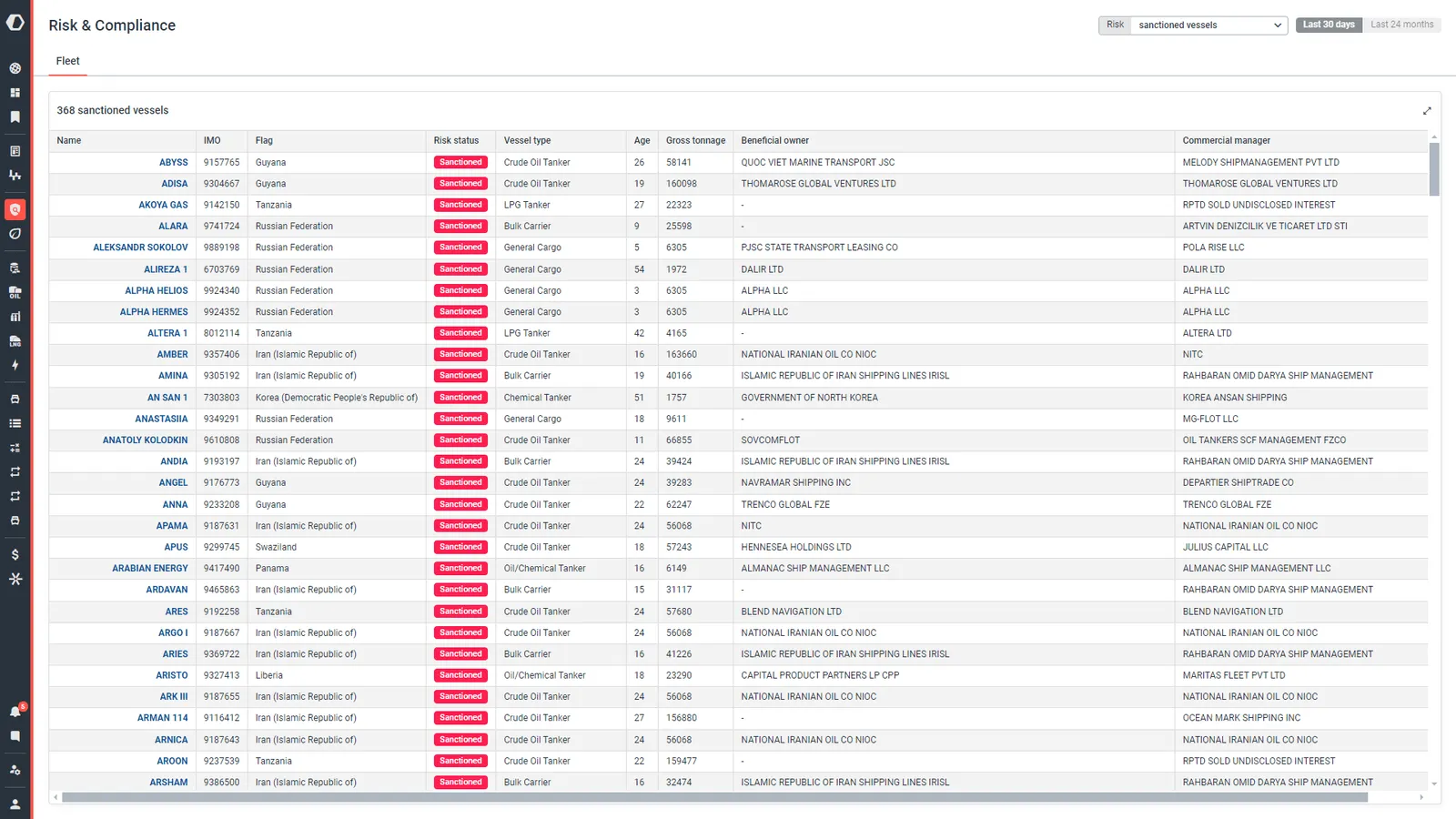Open the asterisk icon in the sidebar
This screenshot has height=819, width=1456.
(x=15, y=579)
